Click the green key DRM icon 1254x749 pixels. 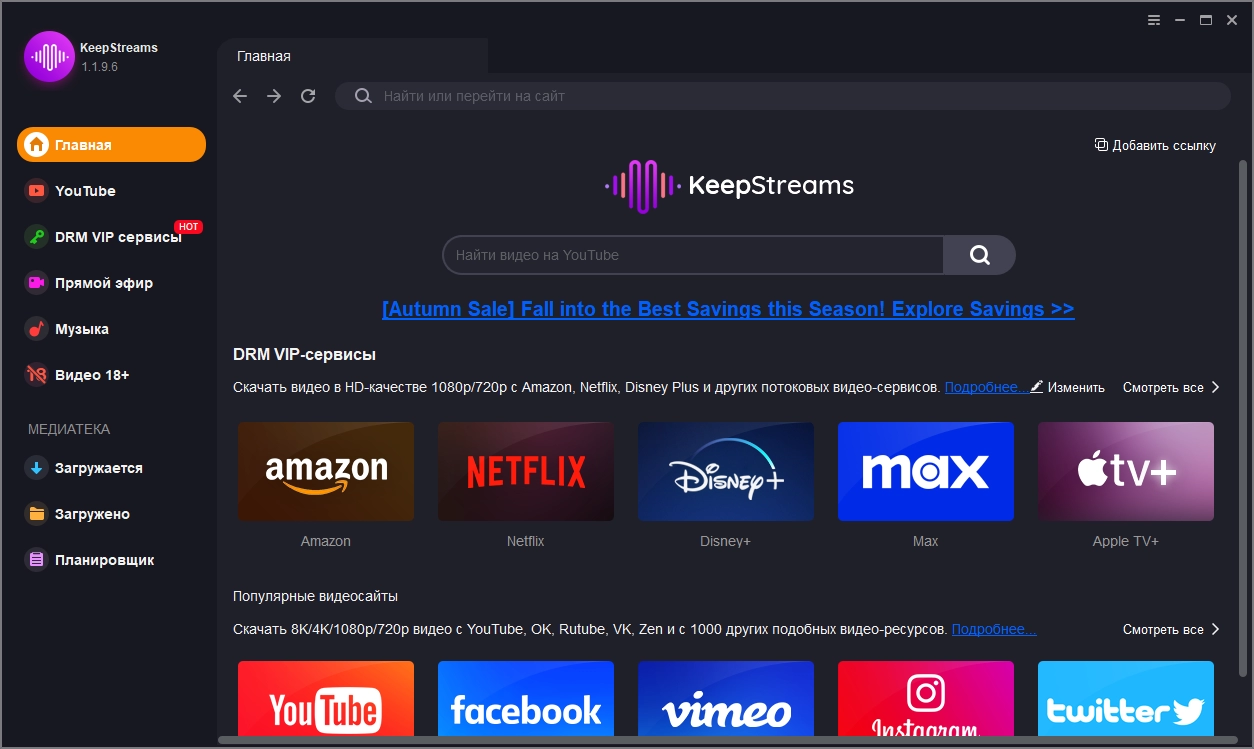click(36, 237)
